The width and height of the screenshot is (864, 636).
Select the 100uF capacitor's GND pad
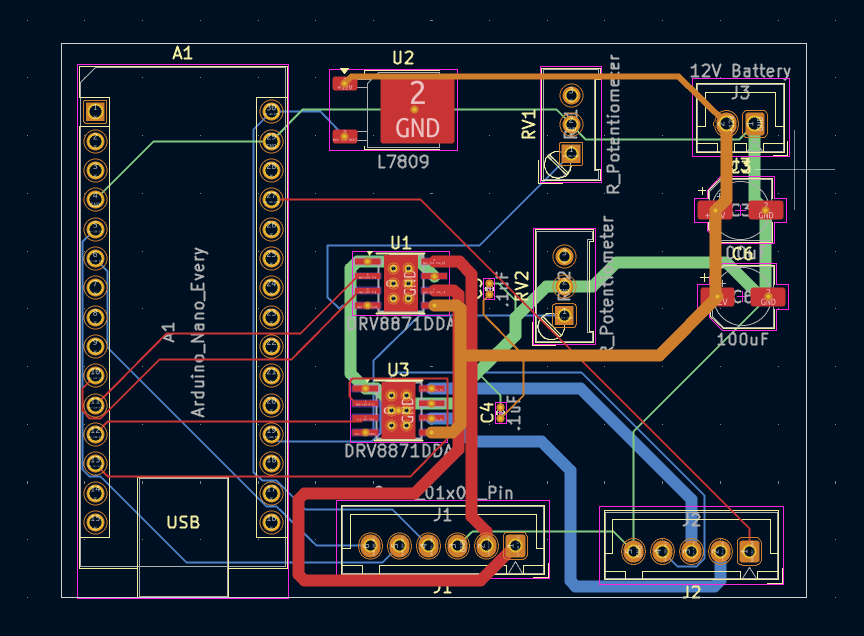click(767, 297)
